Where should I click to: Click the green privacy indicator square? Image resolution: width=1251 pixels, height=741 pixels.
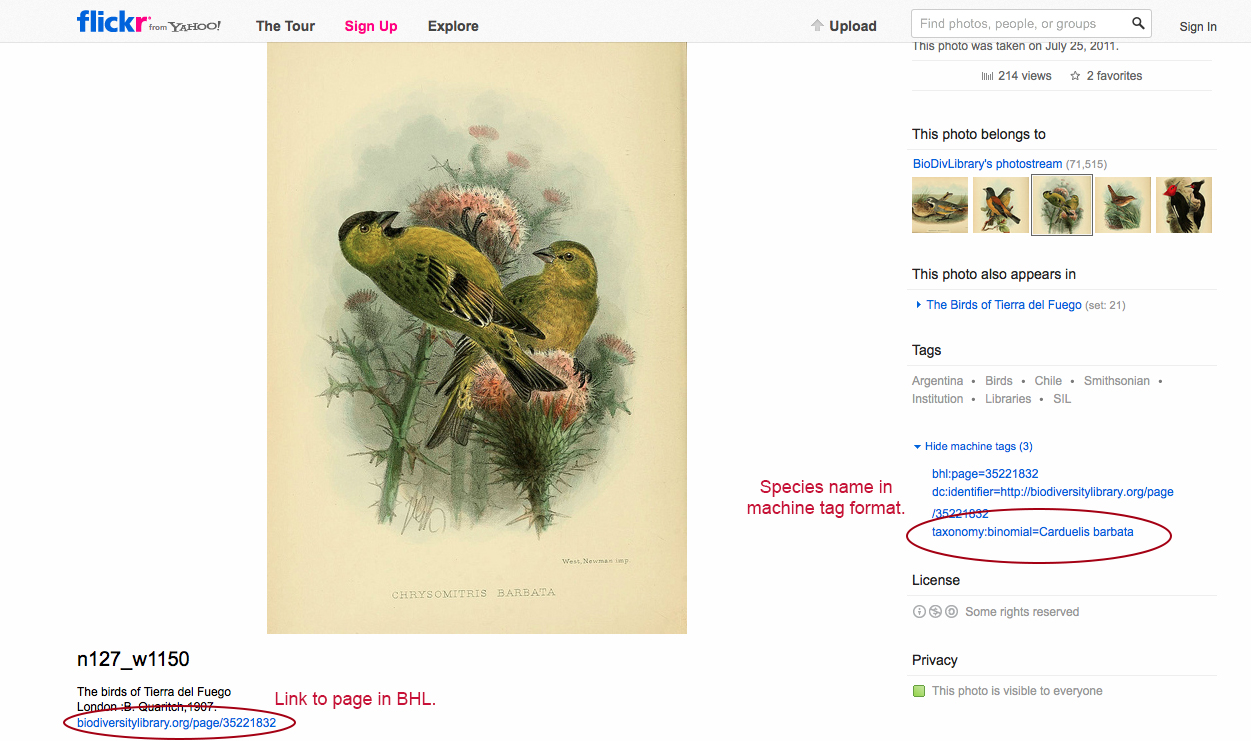[x=919, y=691]
